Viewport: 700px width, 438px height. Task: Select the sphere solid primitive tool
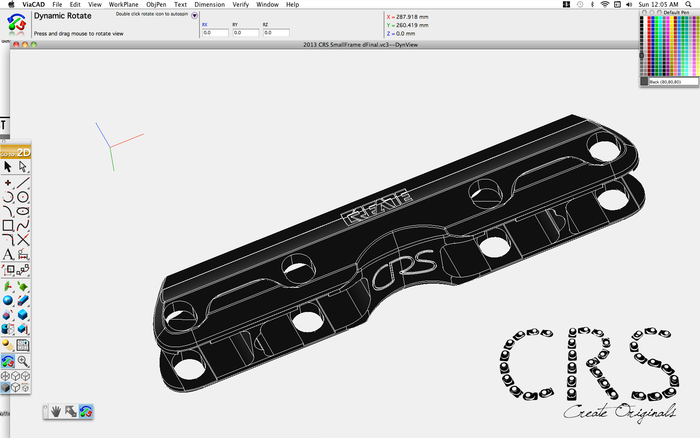pos(8,300)
